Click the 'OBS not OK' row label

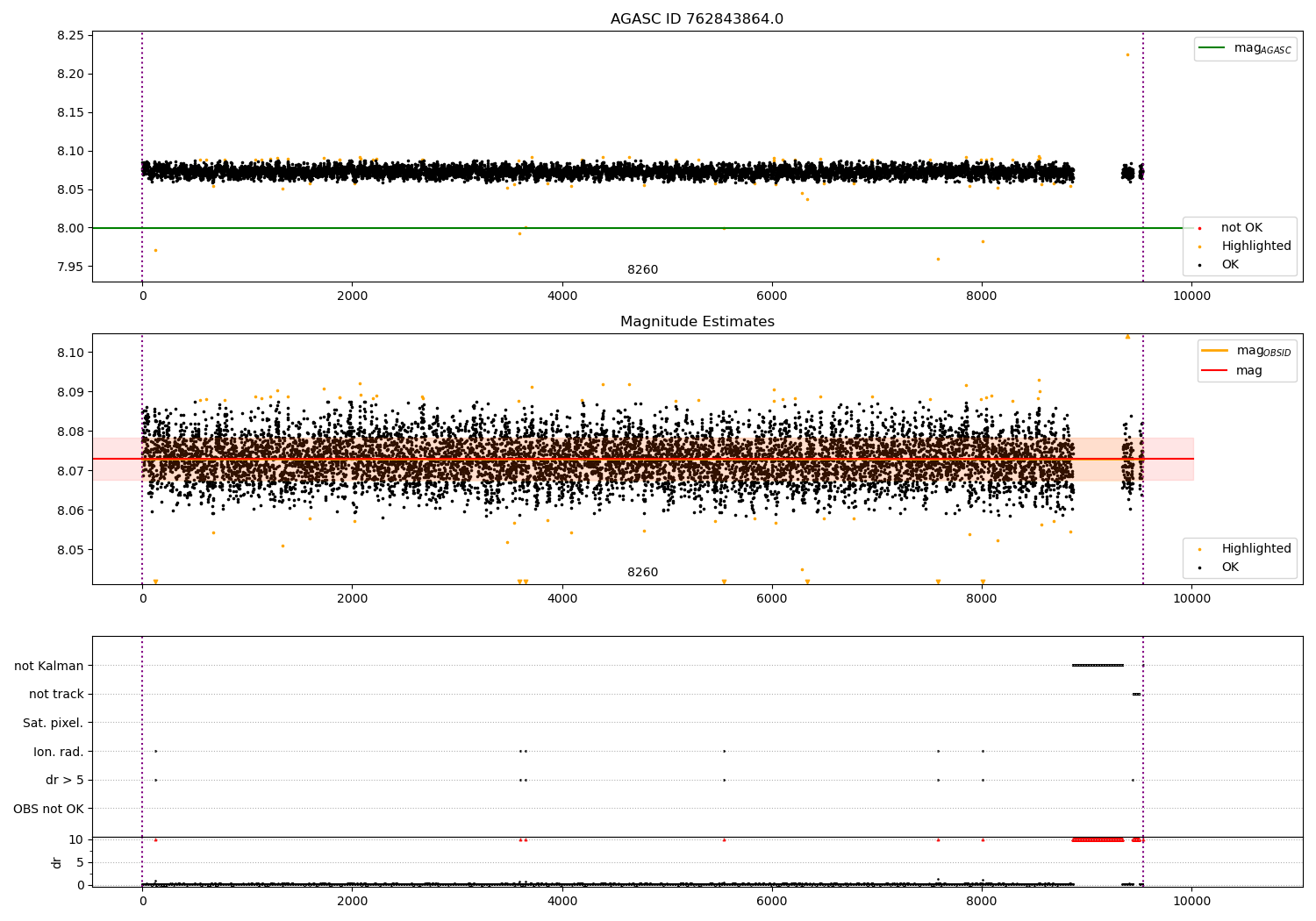coord(48,810)
